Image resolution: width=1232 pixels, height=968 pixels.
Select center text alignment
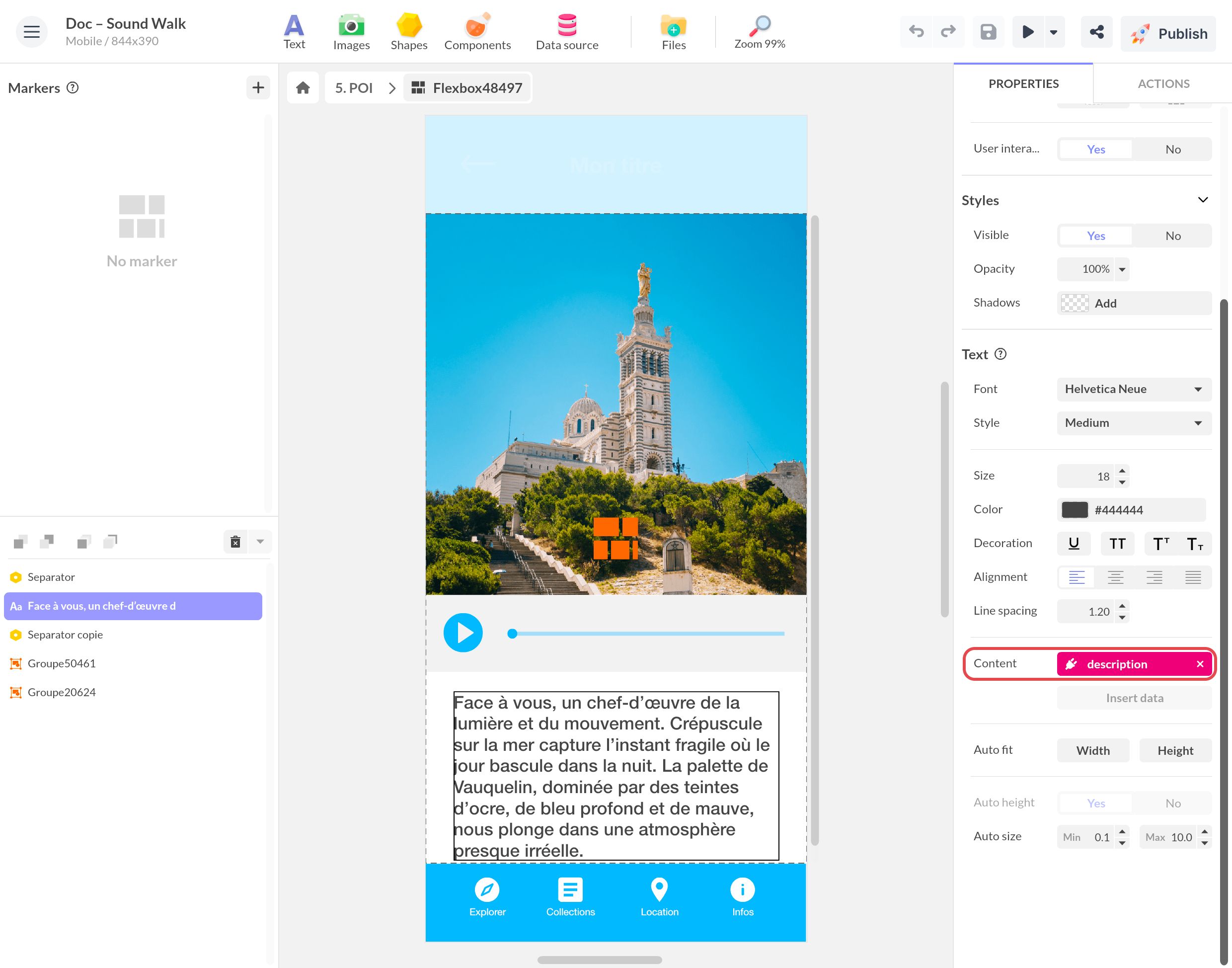pyautogui.click(x=1115, y=577)
